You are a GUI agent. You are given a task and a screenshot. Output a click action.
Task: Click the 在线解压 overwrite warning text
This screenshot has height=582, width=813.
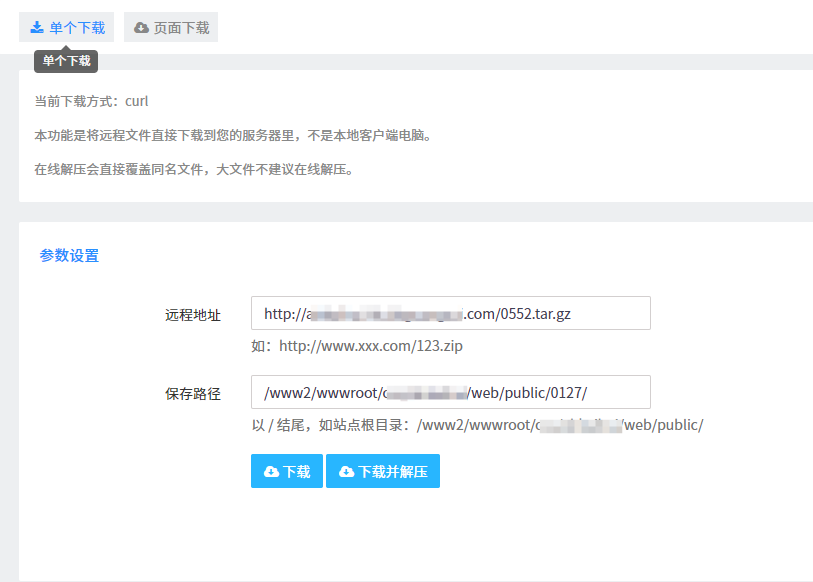(x=193, y=168)
